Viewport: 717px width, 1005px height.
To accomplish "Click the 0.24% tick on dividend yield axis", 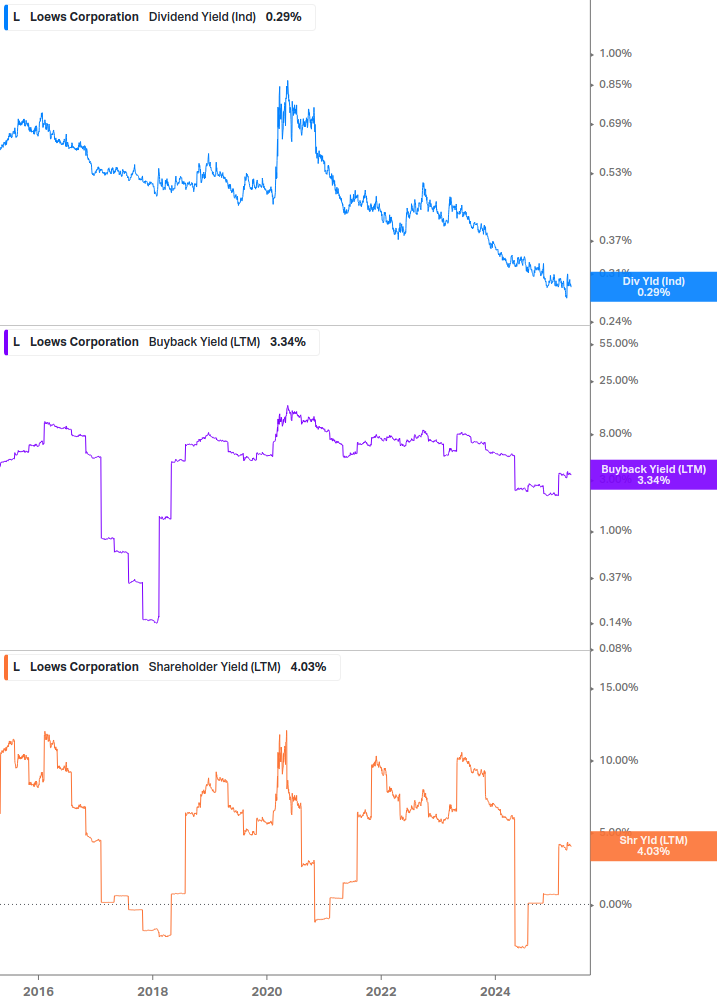I will coord(615,321).
